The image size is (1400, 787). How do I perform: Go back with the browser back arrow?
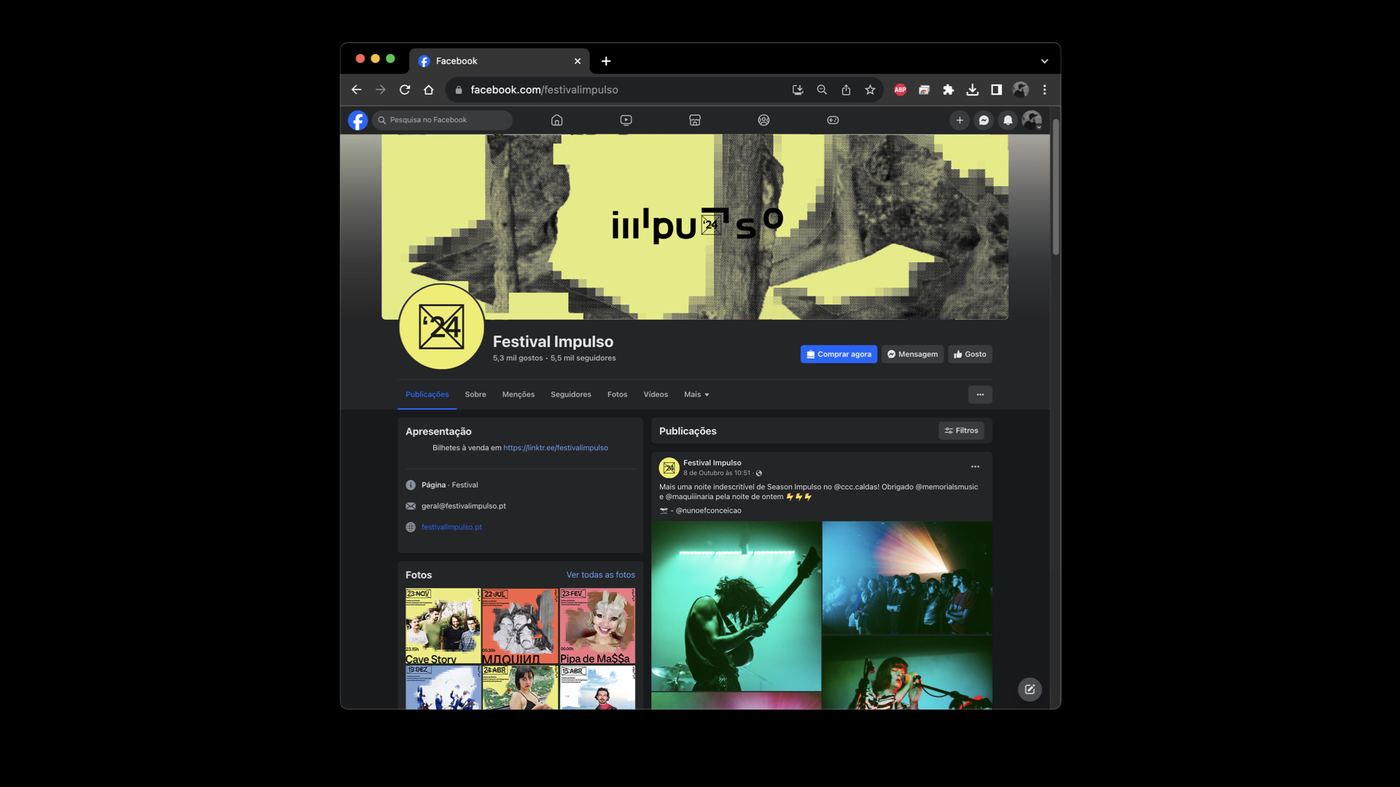tap(356, 90)
